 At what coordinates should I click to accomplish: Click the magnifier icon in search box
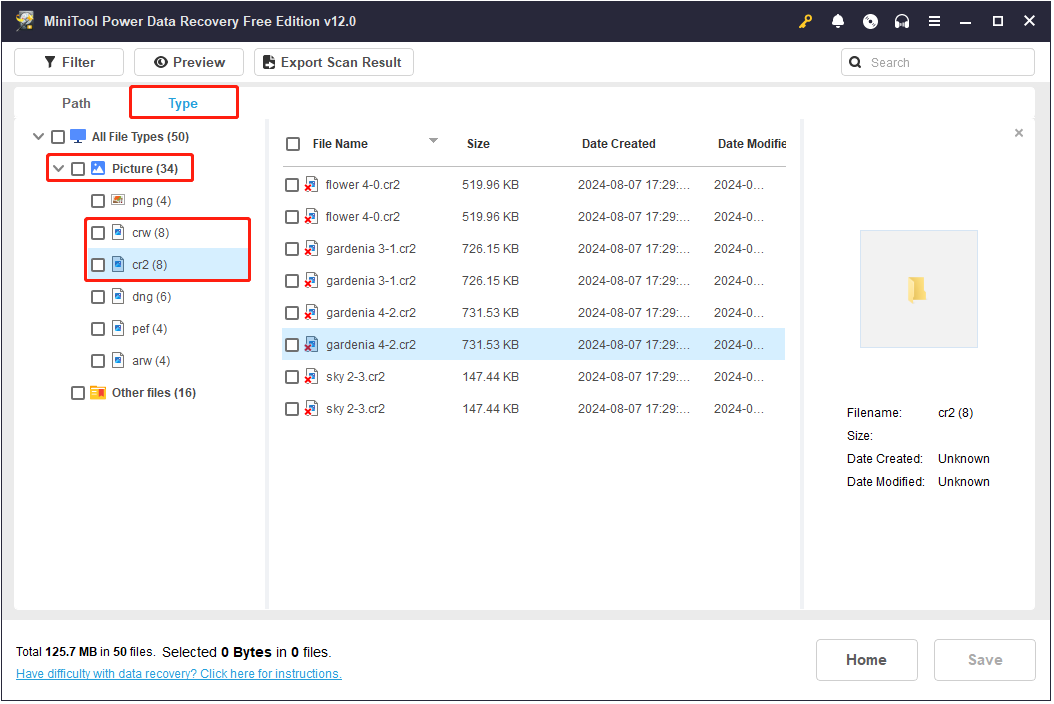(x=855, y=63)
